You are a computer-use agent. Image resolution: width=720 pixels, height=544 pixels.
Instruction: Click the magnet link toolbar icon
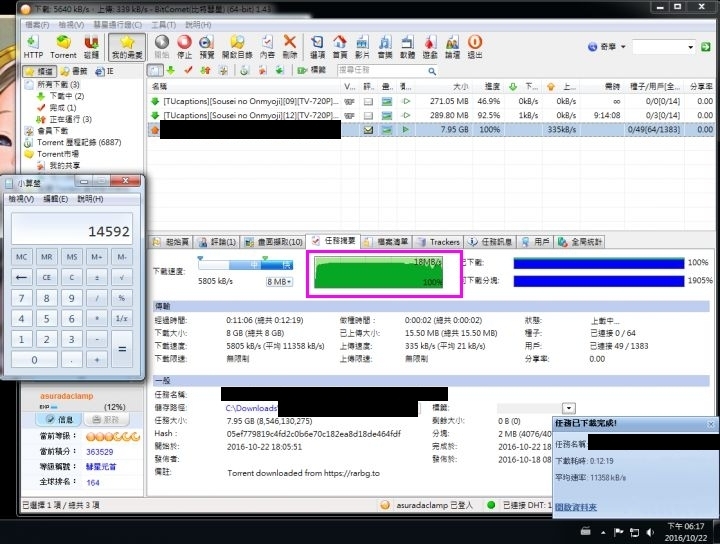point(91,47)
